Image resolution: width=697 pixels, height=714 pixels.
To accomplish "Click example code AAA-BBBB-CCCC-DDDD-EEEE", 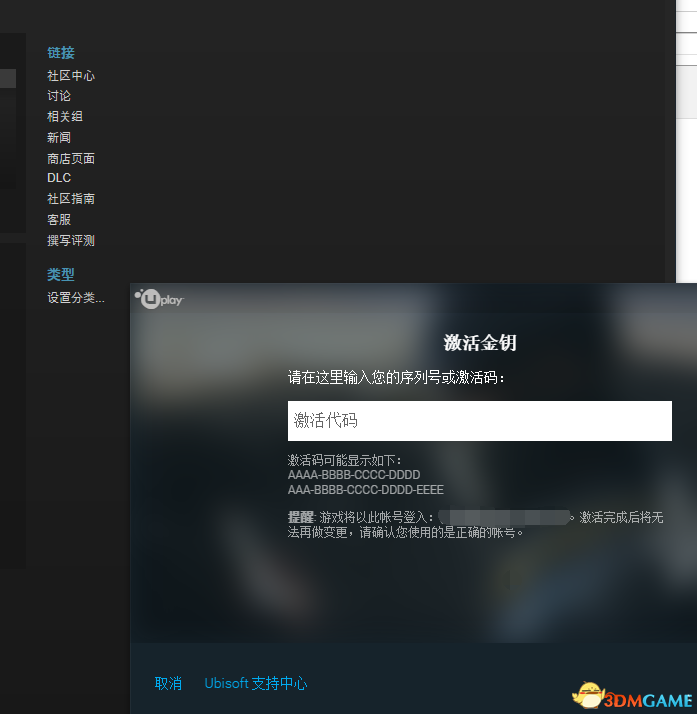I will 366,490.
